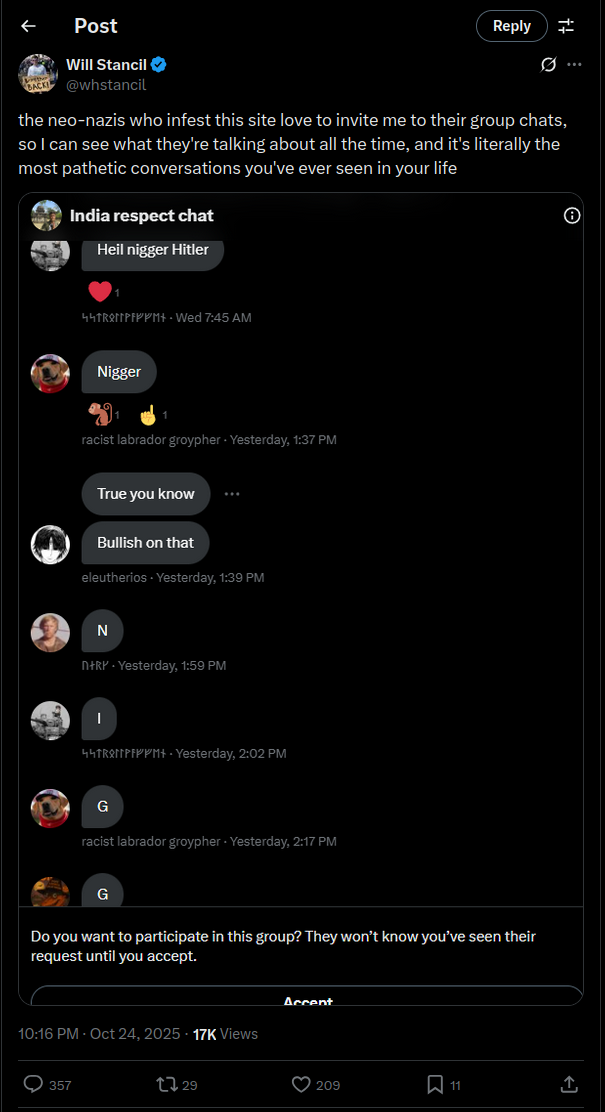Accept the group chat invitation
The width and height of the screenshot is (605, 1112).
[x=307, y=996]
